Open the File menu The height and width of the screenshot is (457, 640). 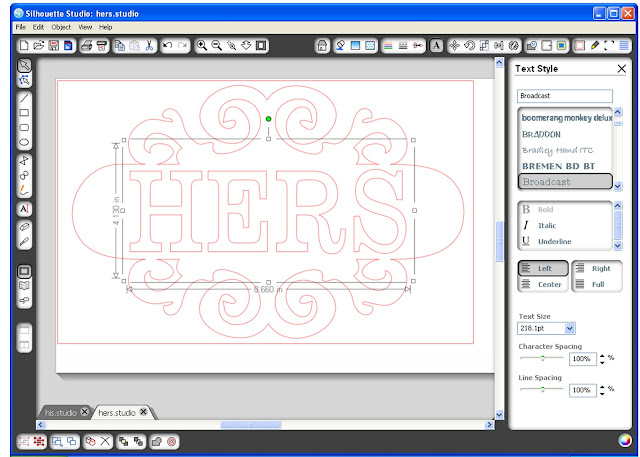20,27
